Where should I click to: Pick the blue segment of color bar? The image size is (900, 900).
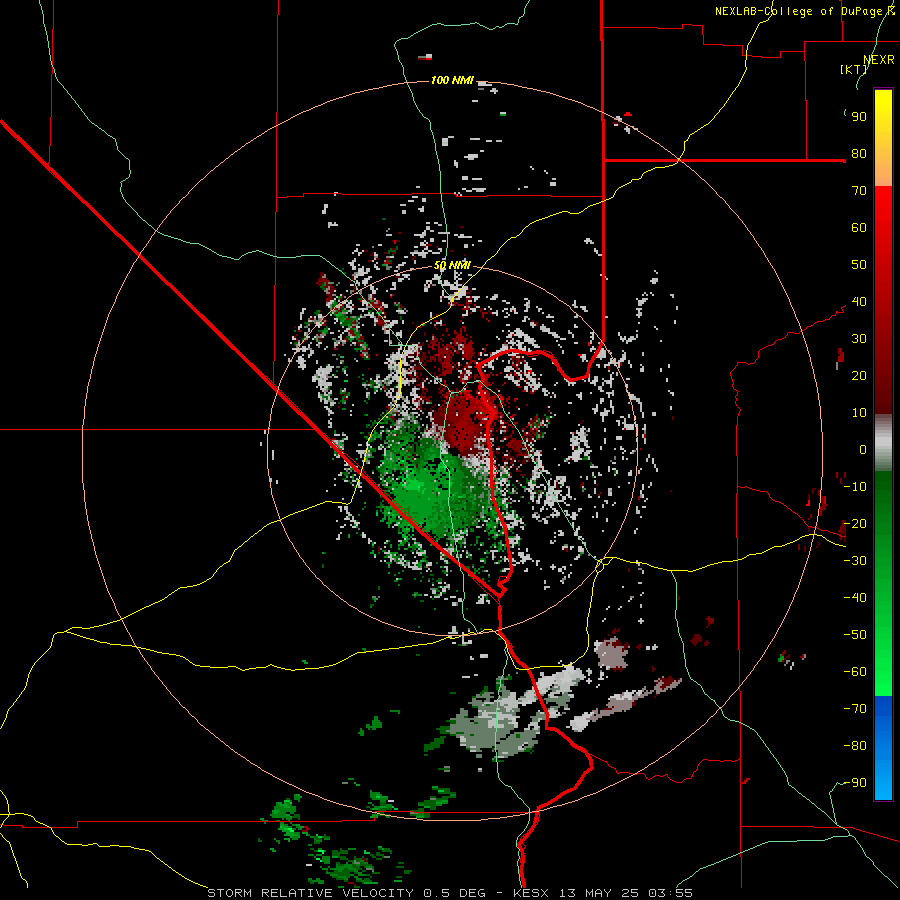pos(883,747)
